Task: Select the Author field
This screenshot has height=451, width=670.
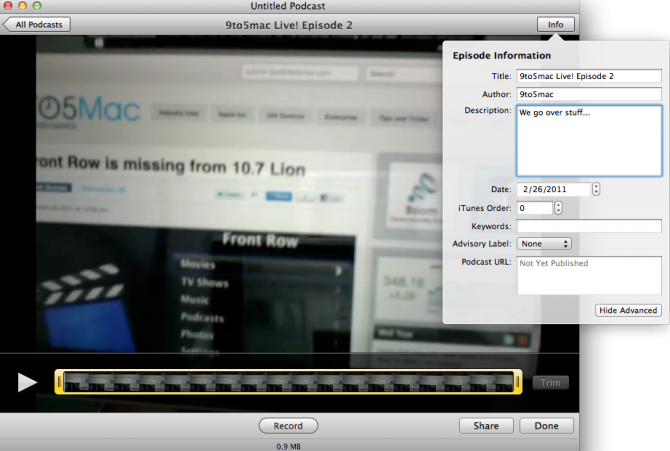Action: pos(588,94)
